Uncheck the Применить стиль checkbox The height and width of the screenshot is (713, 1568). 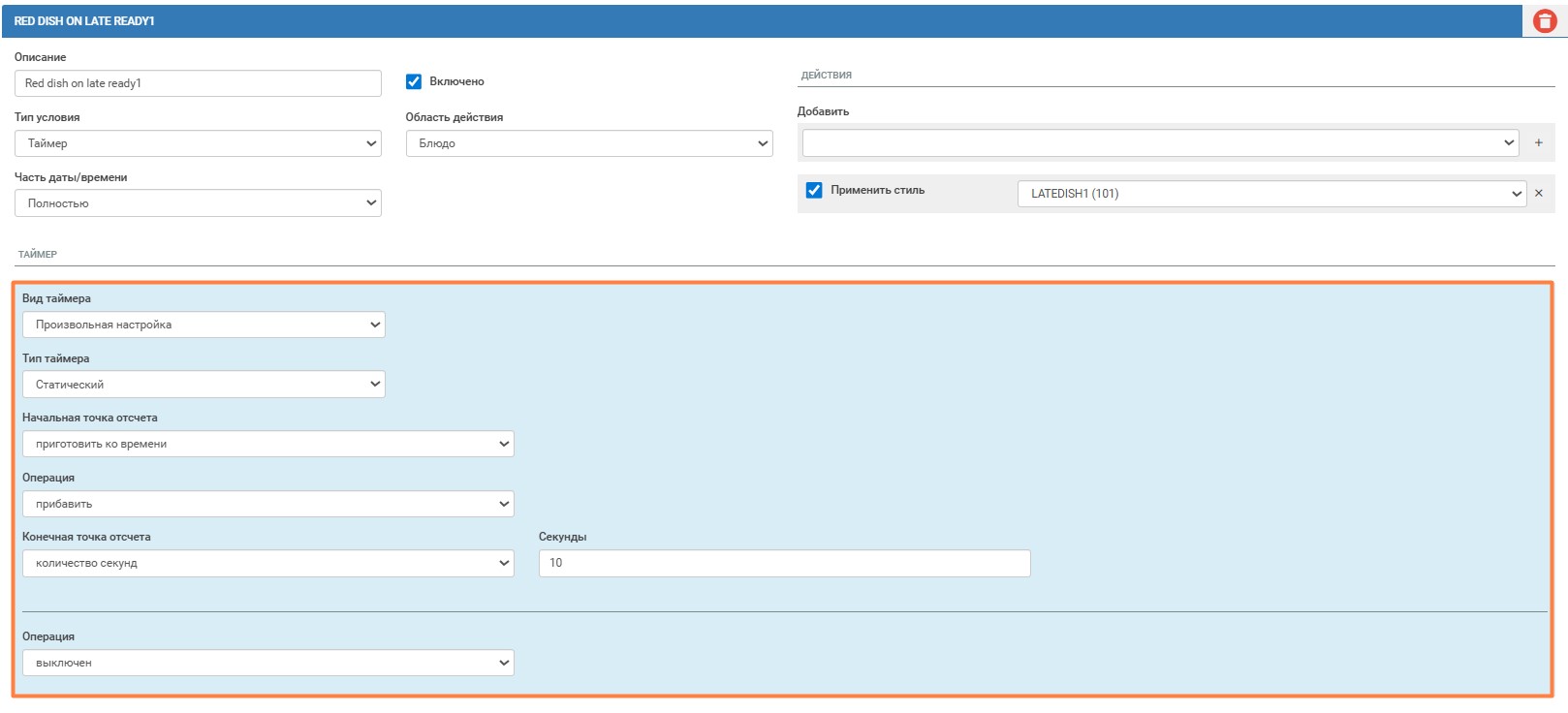click(814, 190)
